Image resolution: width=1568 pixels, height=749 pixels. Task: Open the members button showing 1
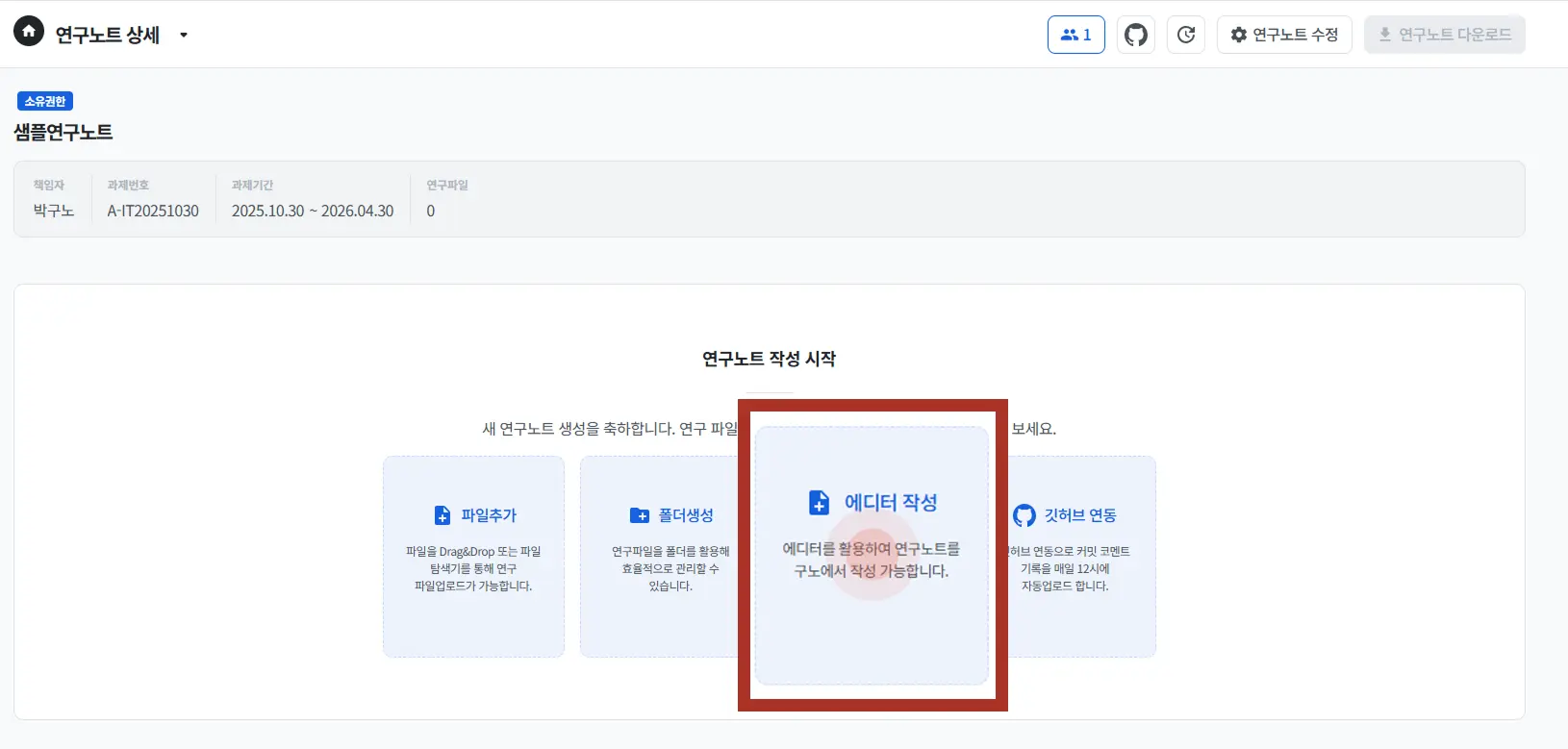coord(1075,35)
